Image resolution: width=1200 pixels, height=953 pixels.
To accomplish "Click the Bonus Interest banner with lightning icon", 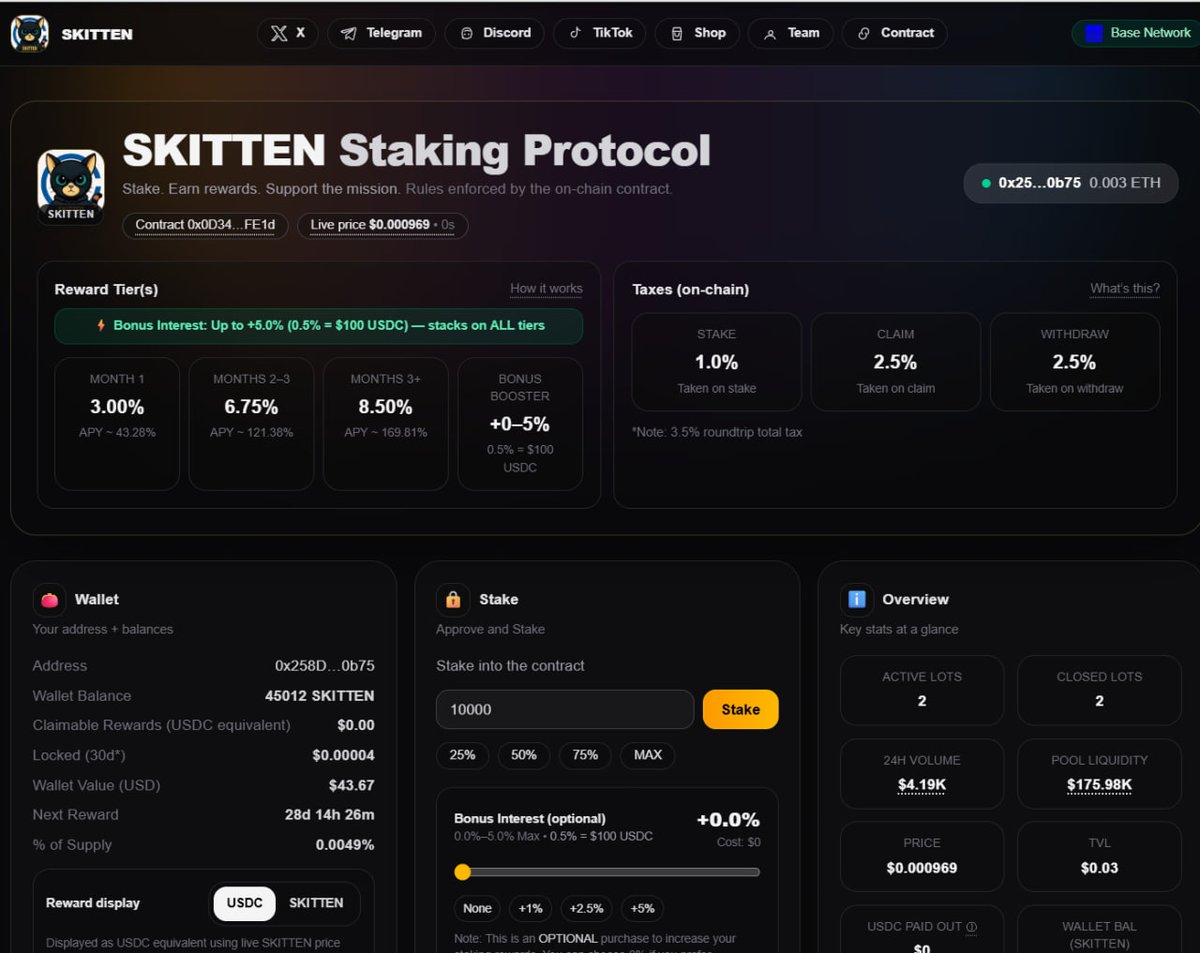I will point(319,326).
